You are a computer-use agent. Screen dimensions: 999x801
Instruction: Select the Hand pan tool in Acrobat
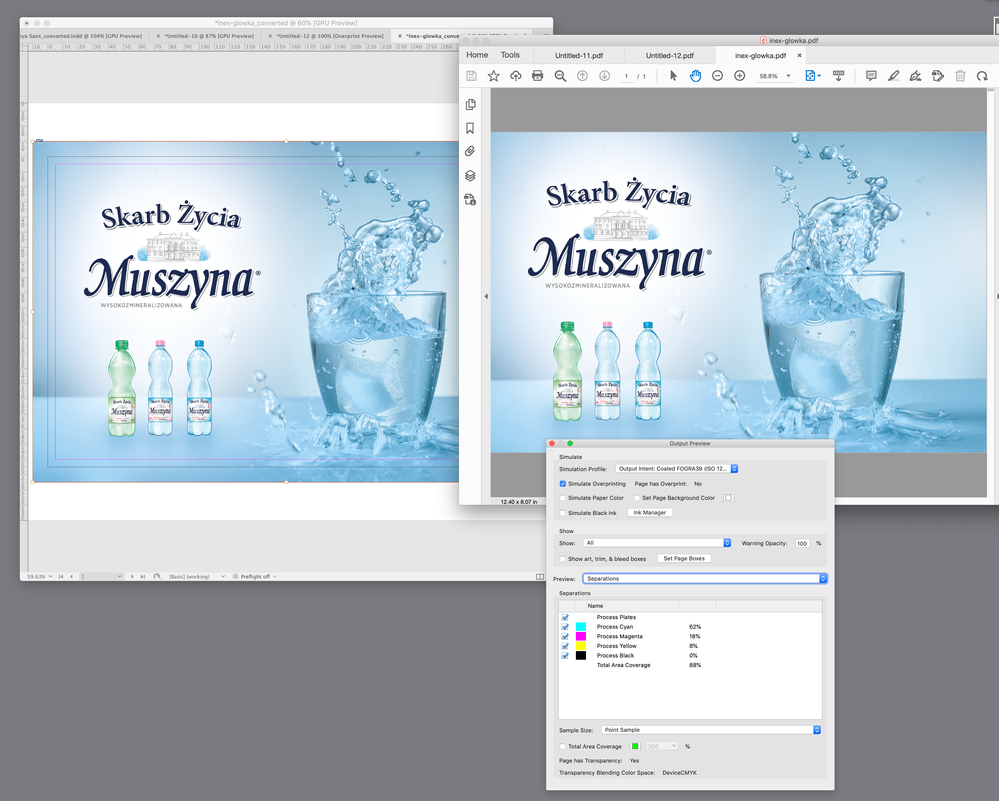click(695, 76)
